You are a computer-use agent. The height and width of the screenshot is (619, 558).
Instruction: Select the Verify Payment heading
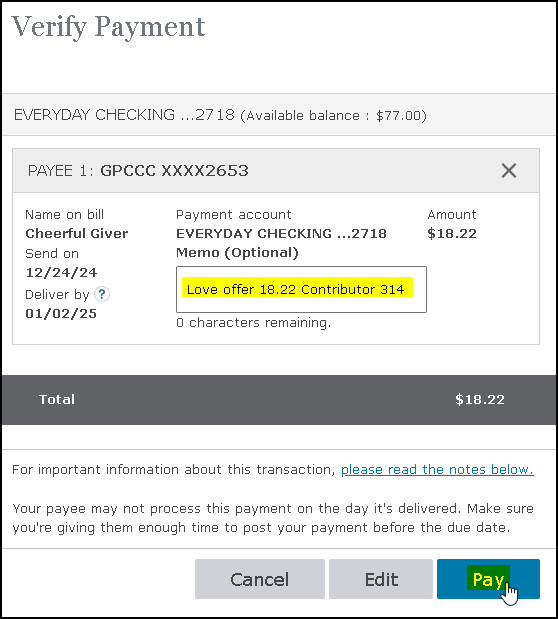coord(108,27)
